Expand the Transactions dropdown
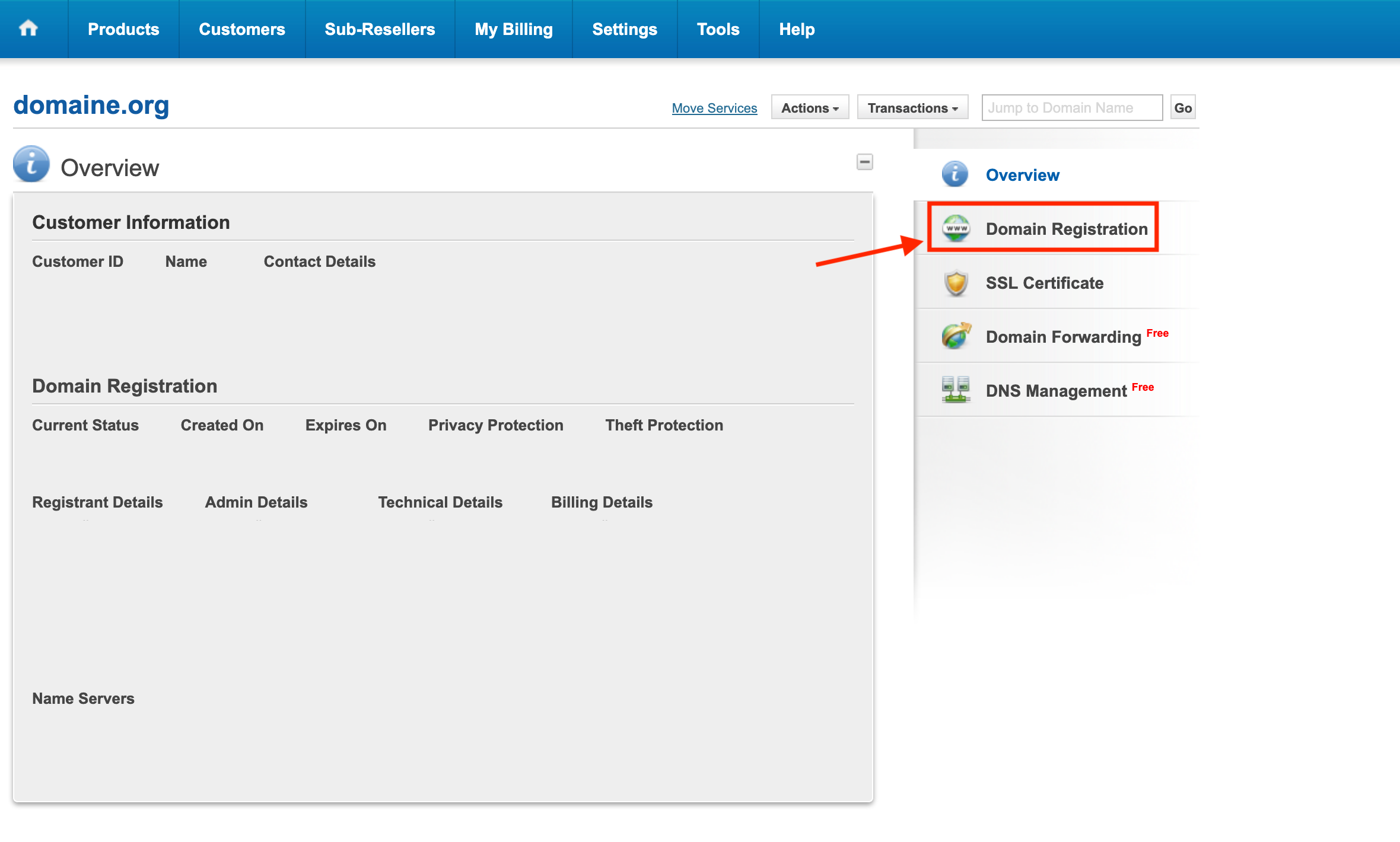The width and height of the screenshot is (1400, 842). pyautogui.click(x=912, y=107)
